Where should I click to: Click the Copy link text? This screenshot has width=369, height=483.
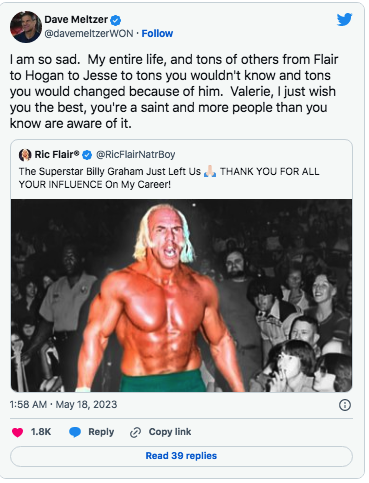[170, 432]
